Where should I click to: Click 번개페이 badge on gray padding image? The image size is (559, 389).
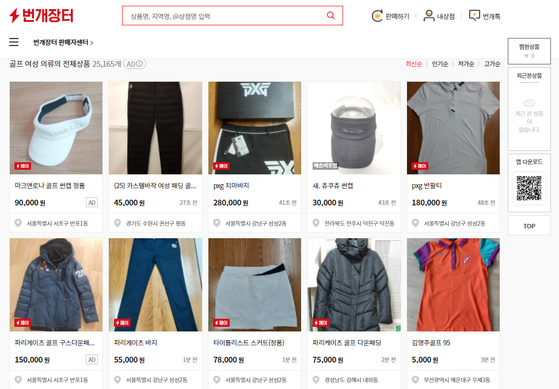tap(321, 323)
